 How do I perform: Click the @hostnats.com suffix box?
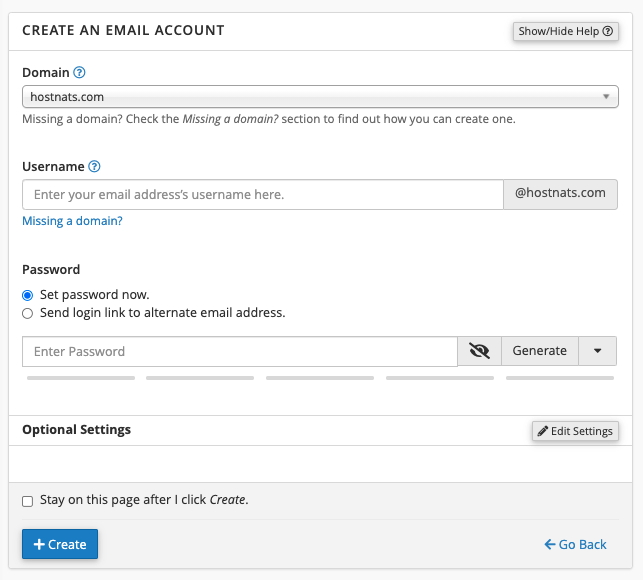coord(560,194)
